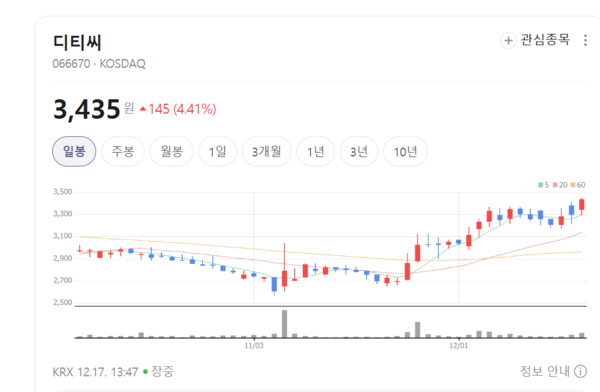Click the 정보 안내 info icon
Screen dimensions: 600x392
coord(580,371)
